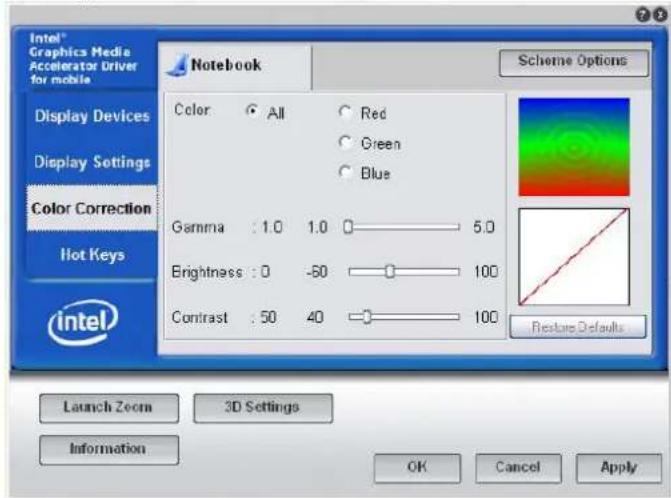Click the Contrast minimum value 40
Screen dimensions: 671x498
tap(315, 317)
